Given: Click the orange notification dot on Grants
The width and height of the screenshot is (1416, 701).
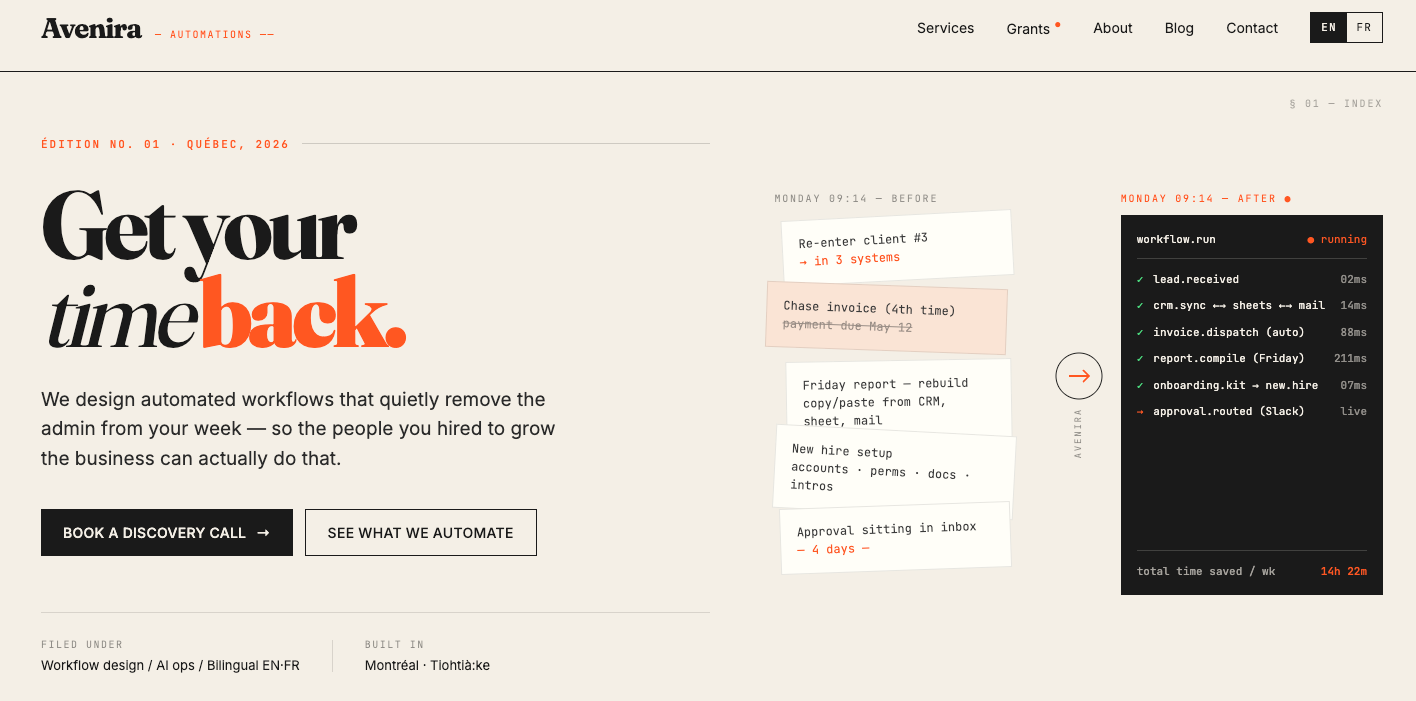Looking at the screenshot, I should [x=1058, y=23].
